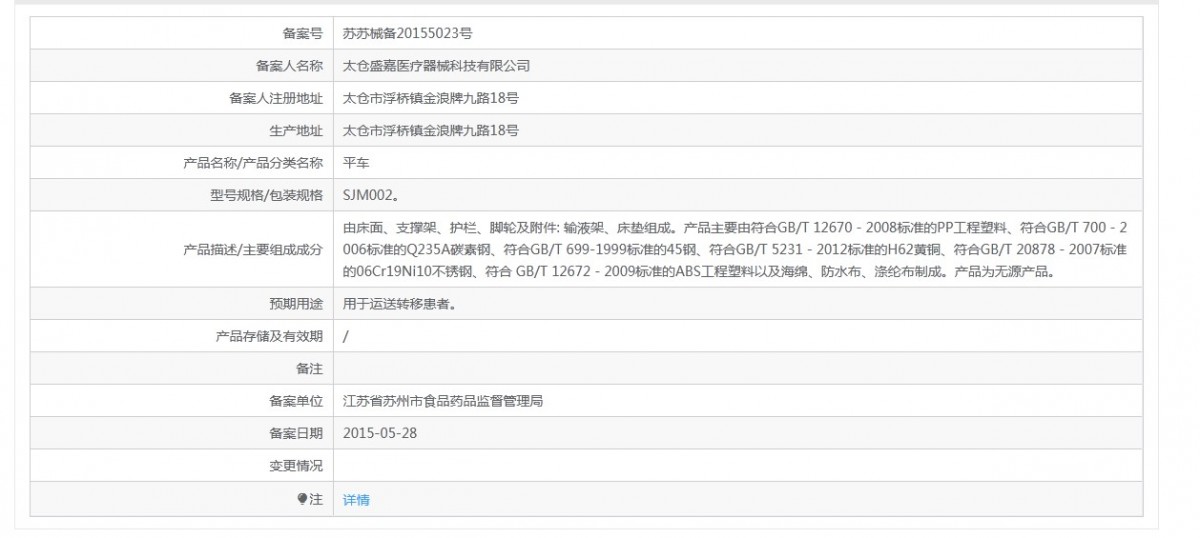
Task: Click the 生产地址 field label
Action: (x=296, y=131)
